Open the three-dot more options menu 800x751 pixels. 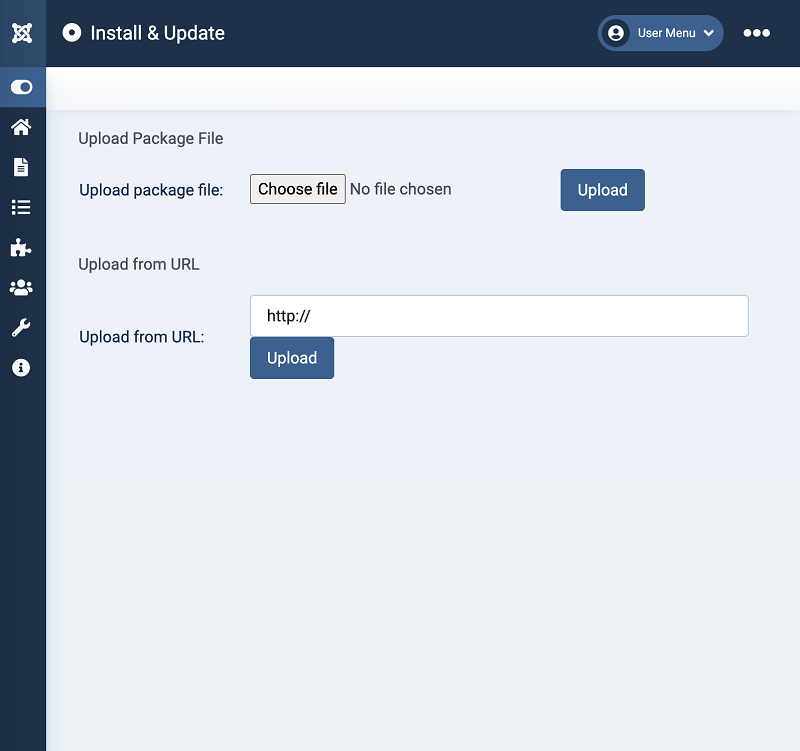point(757,33)
